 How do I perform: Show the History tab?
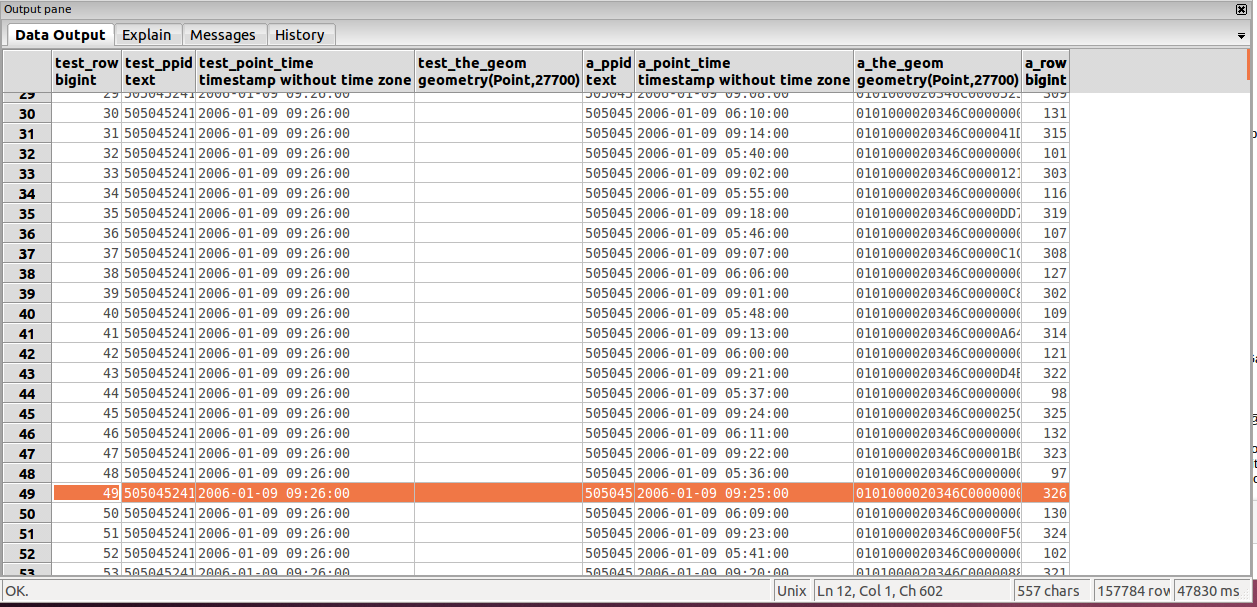click(300, 35)
